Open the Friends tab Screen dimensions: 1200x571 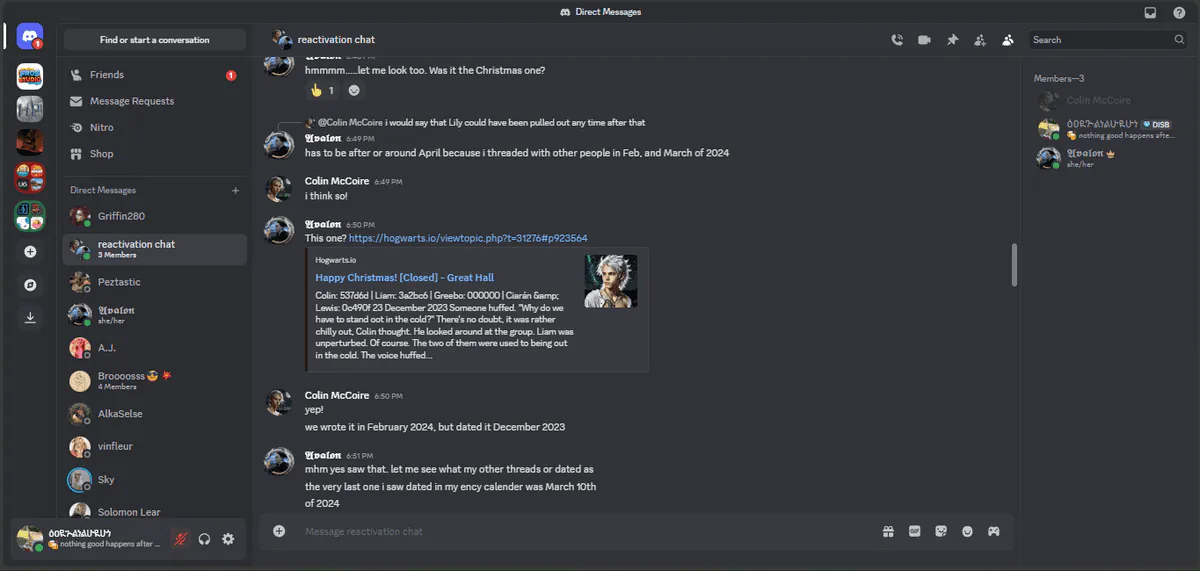pyautogui.click(x=154, y=75)
